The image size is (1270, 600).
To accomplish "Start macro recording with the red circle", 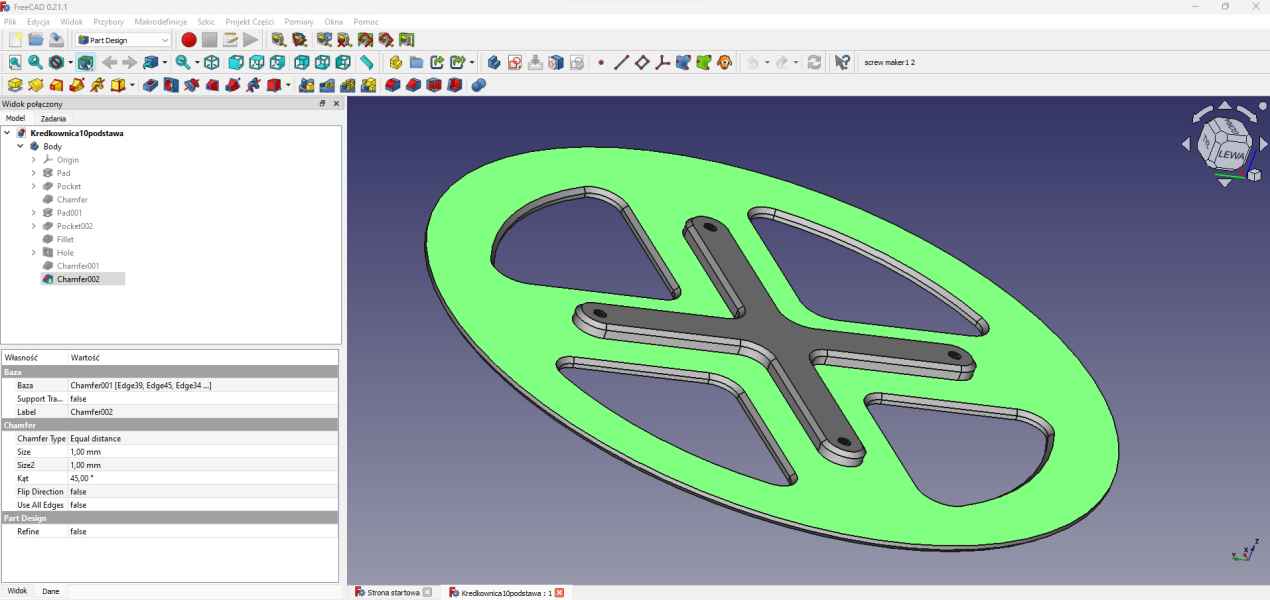I will [189, 40].
